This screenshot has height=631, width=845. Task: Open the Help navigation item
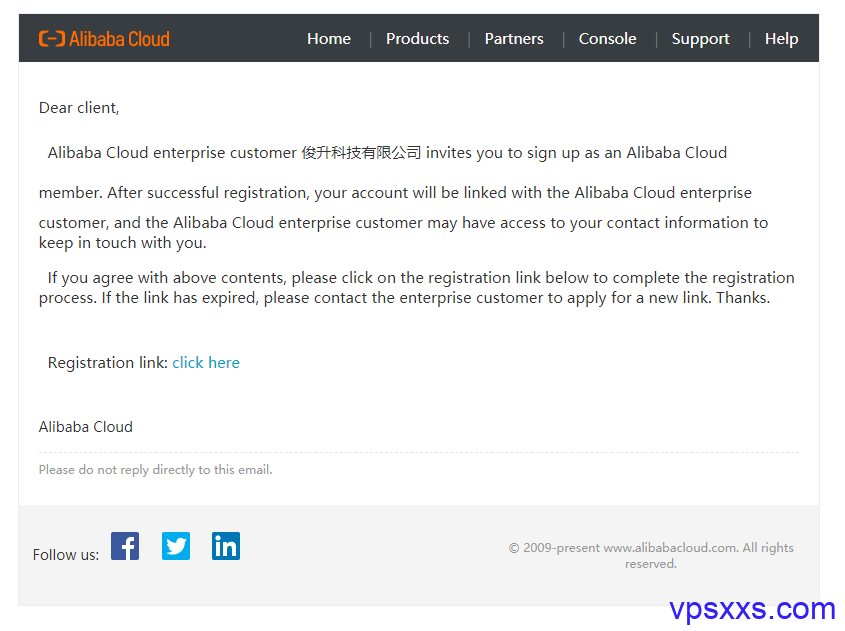781,39
